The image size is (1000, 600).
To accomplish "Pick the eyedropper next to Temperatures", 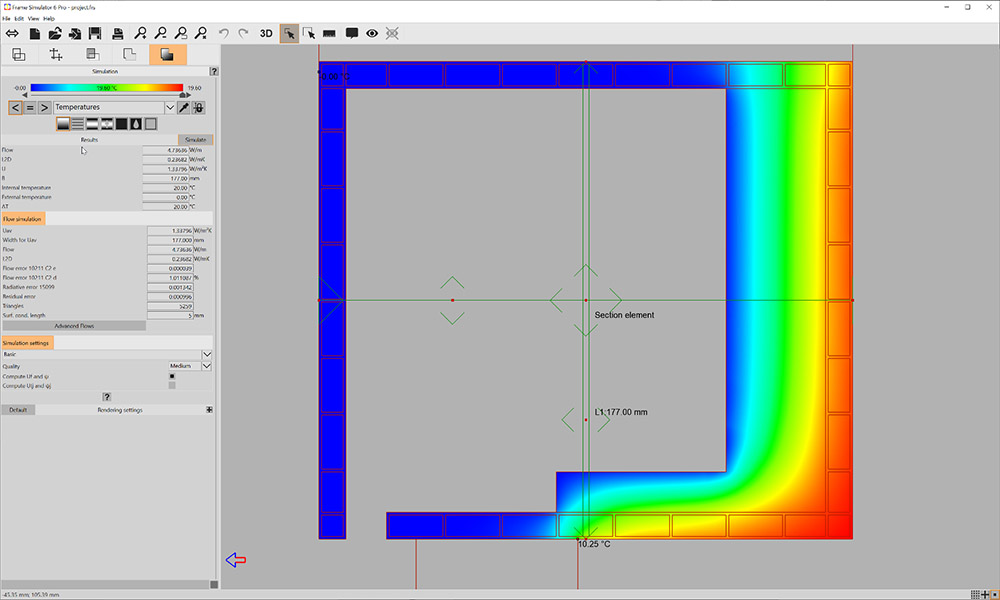I will [x=185, y=107].
